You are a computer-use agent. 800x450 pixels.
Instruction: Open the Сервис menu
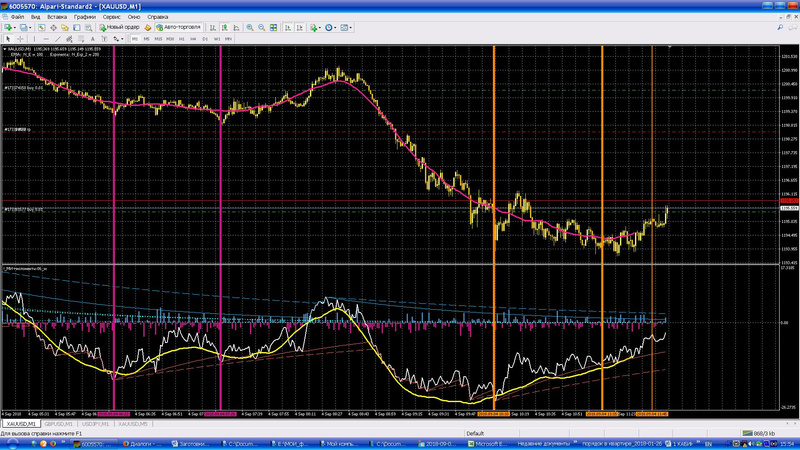[113, 17]
